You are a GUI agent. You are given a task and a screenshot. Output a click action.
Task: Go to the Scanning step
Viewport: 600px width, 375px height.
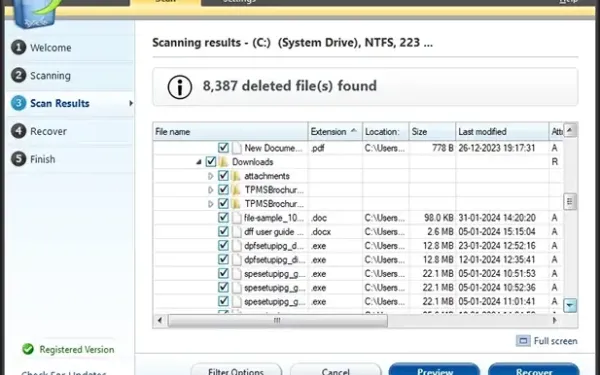pyautogui.click(x=51, y=76)
